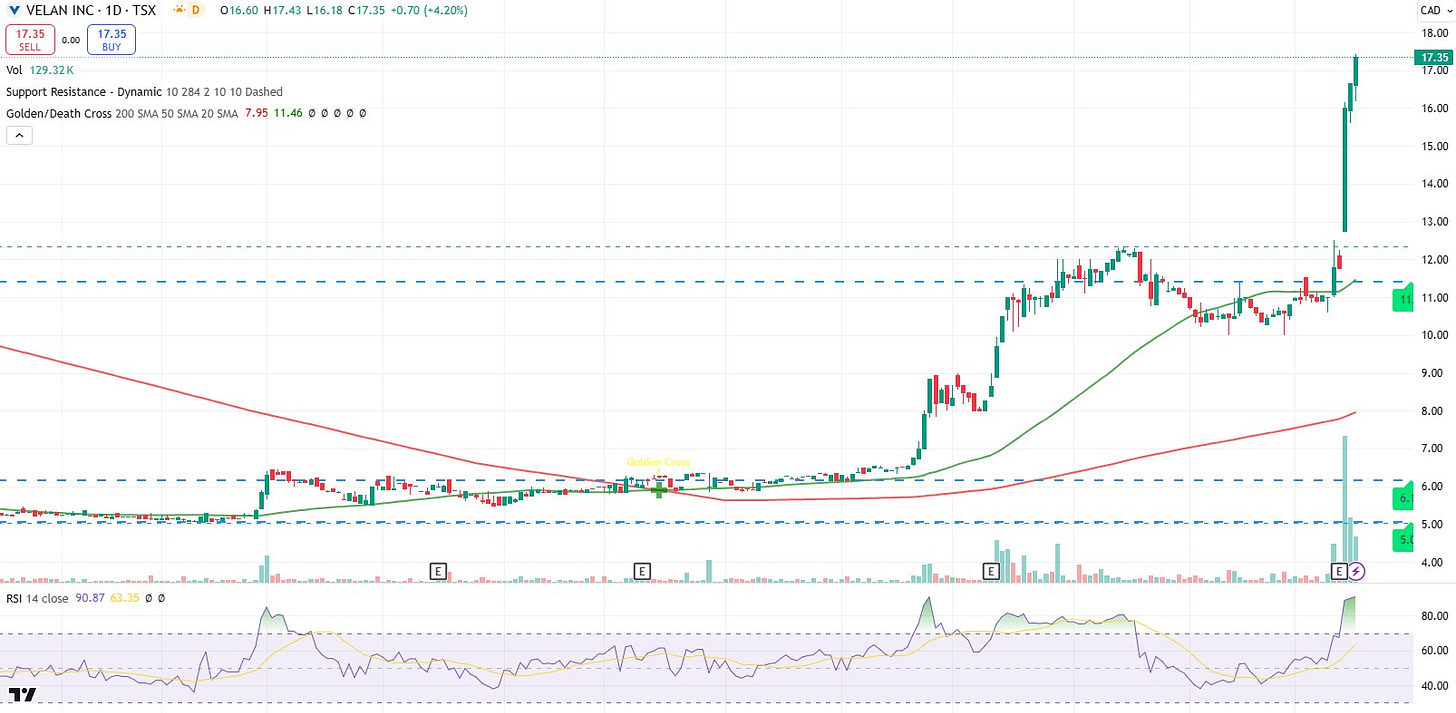Click the 0.00 spread between Sell and Buy

pos(70,41)
